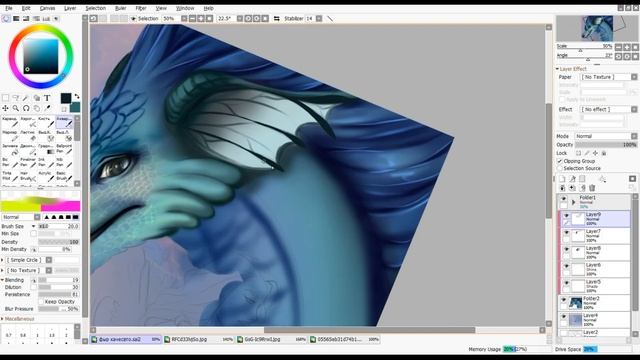Swap foreground and background colors
This screenshot has width=640, height=360.
point(76,97)
